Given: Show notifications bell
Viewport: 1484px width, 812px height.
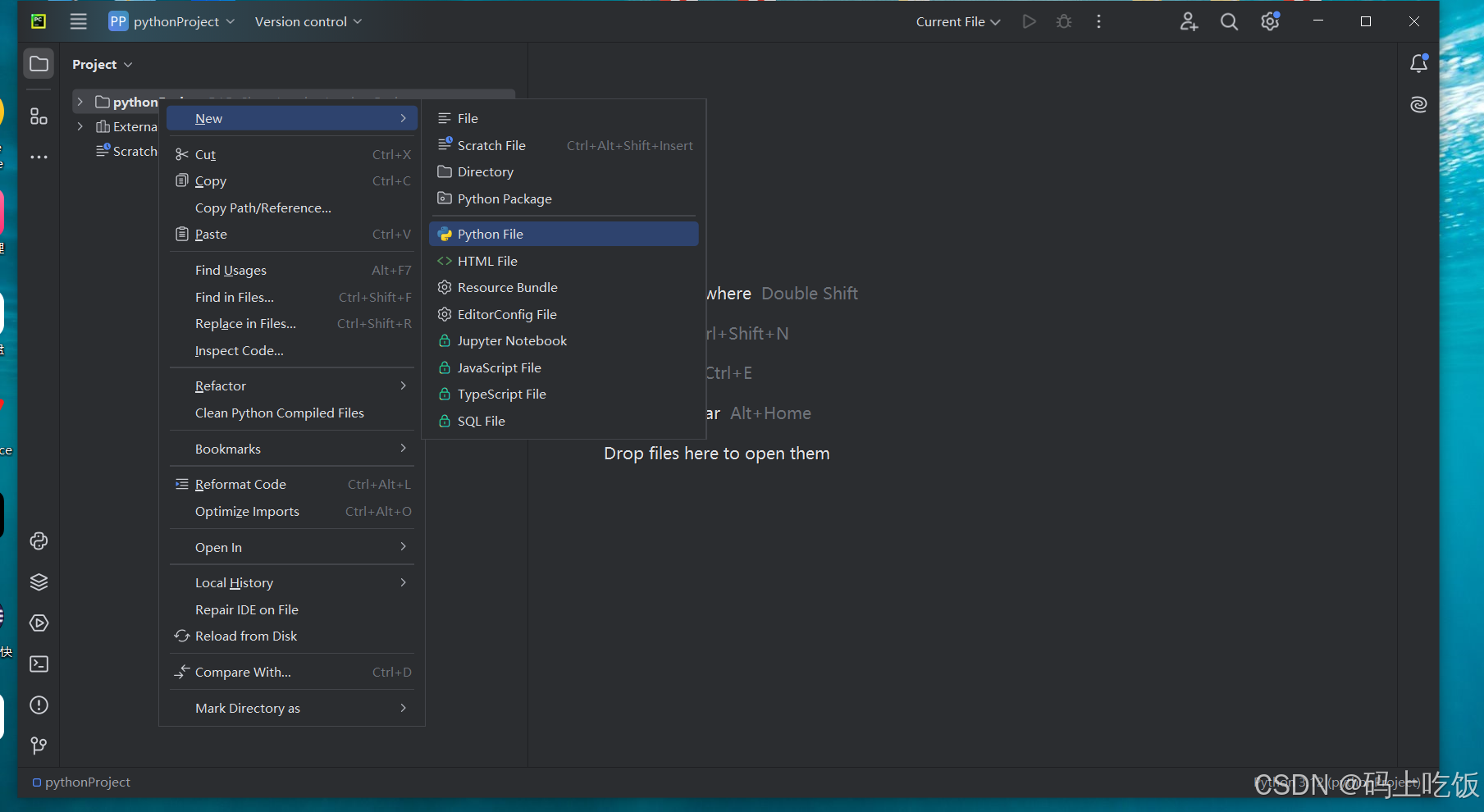Looking at the screenshot, I should (1418, 63).
